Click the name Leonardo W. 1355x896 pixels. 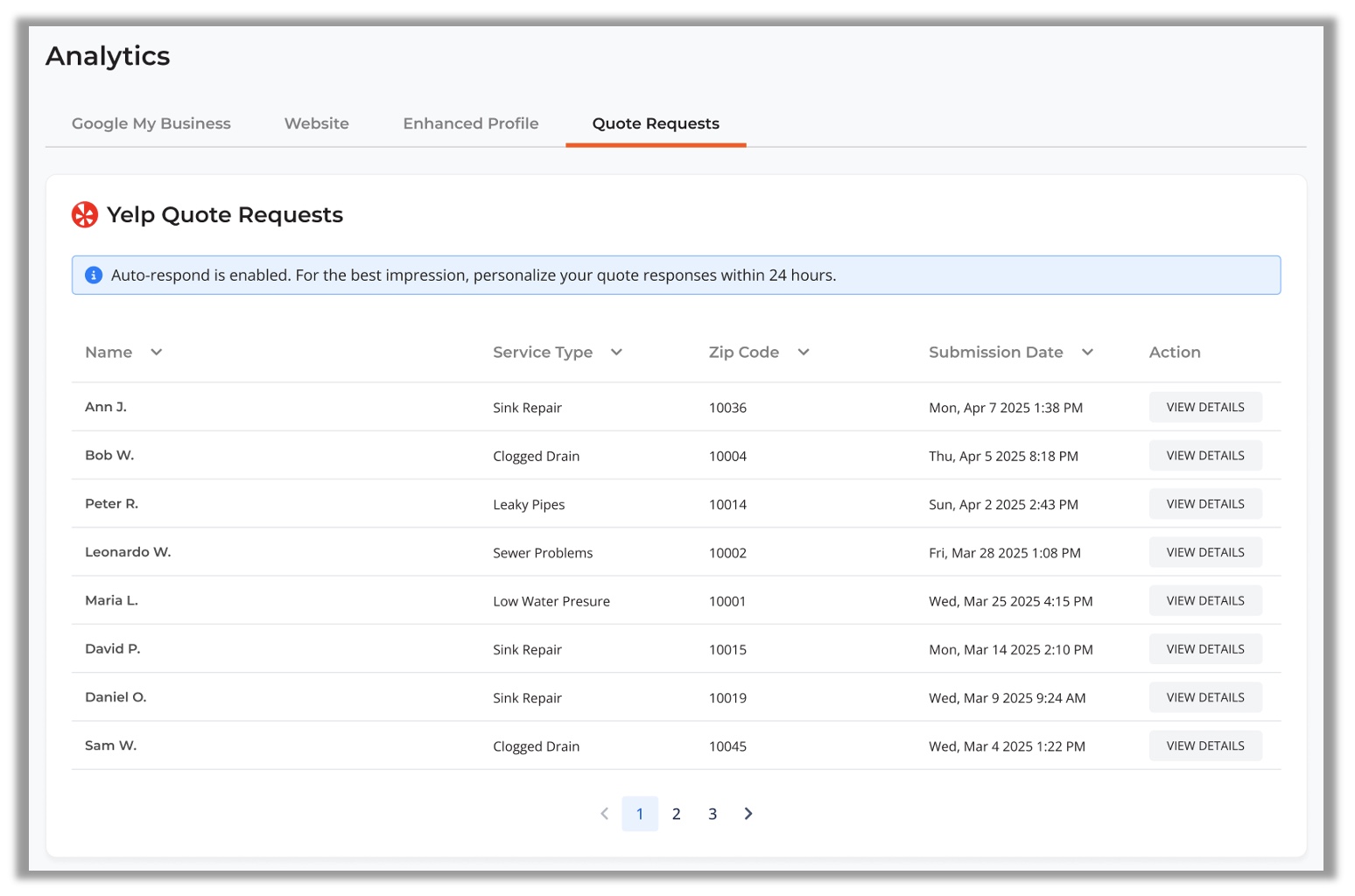click(x=128, y=552)
